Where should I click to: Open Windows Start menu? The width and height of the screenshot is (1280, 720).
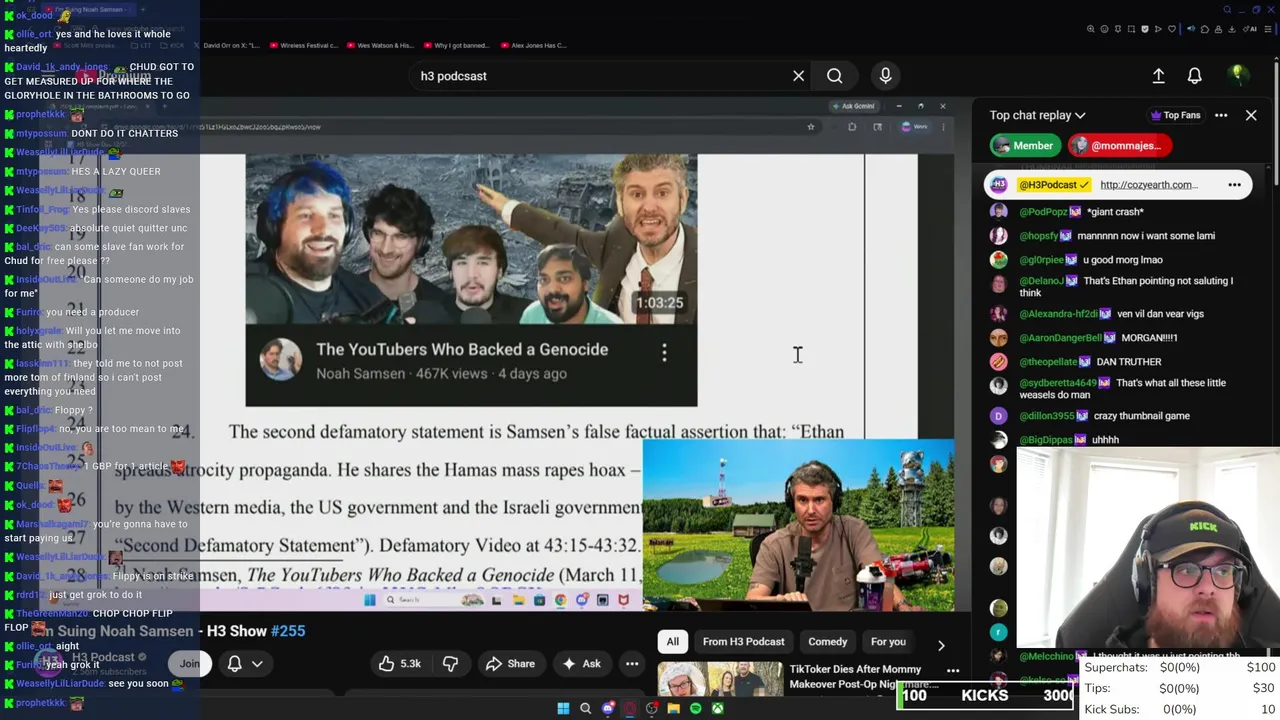563,708
